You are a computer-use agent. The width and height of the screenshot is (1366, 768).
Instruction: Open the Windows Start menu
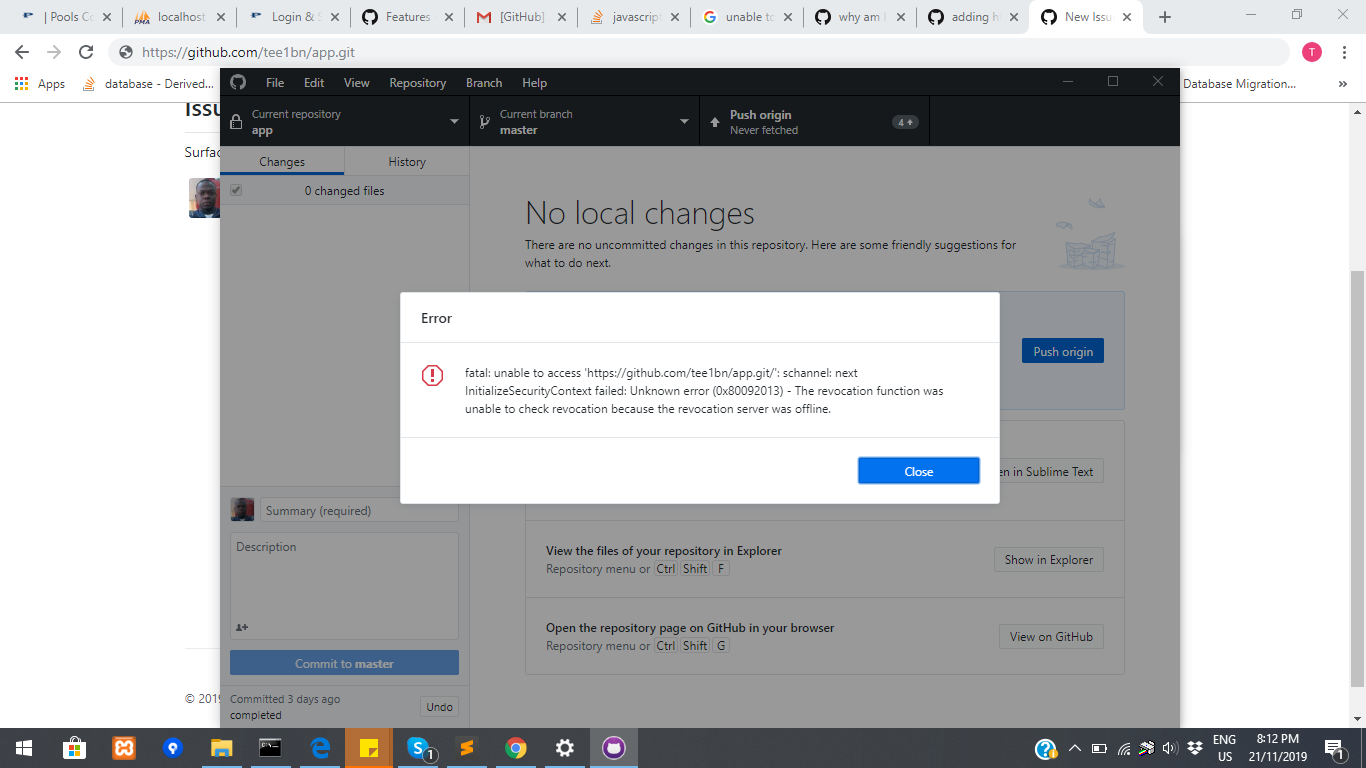pyautogui.click(x=22, y=747)
